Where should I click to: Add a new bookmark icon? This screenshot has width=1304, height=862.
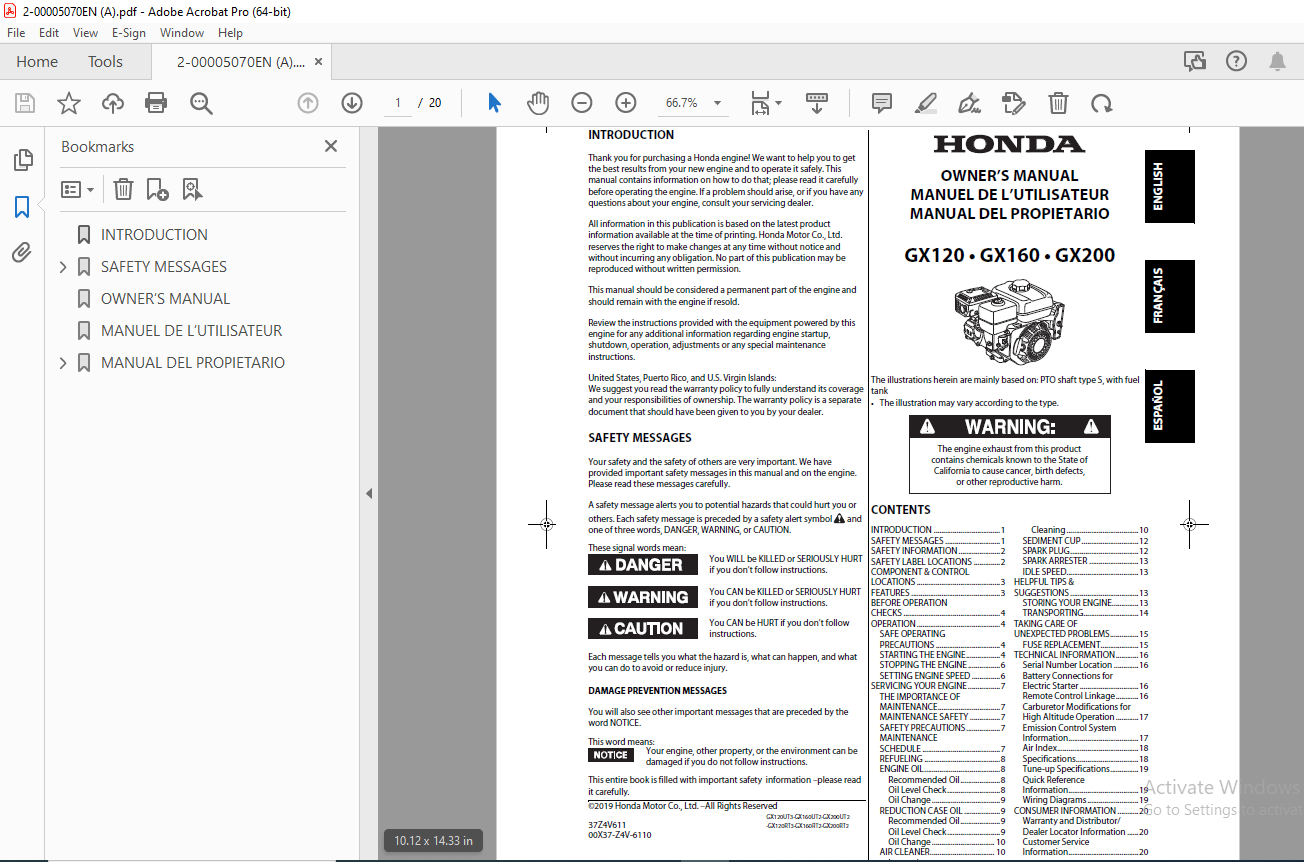157,189
